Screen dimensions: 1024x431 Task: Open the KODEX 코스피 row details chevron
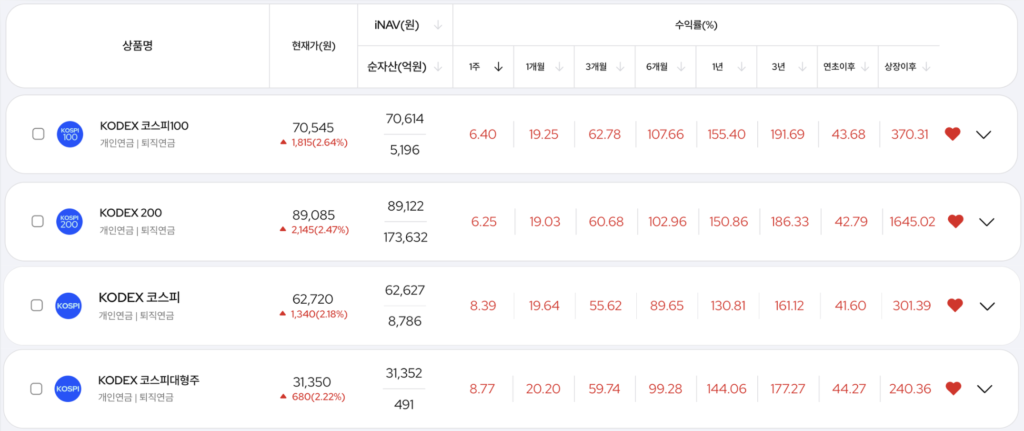click(x=986, y=305)
